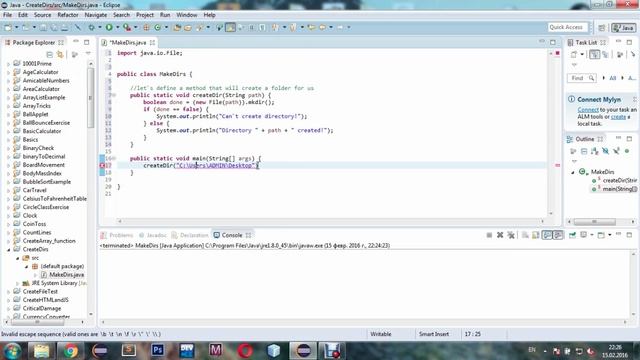
Task: Open the Open Console dropdown arrow
Action: point(609,235)
